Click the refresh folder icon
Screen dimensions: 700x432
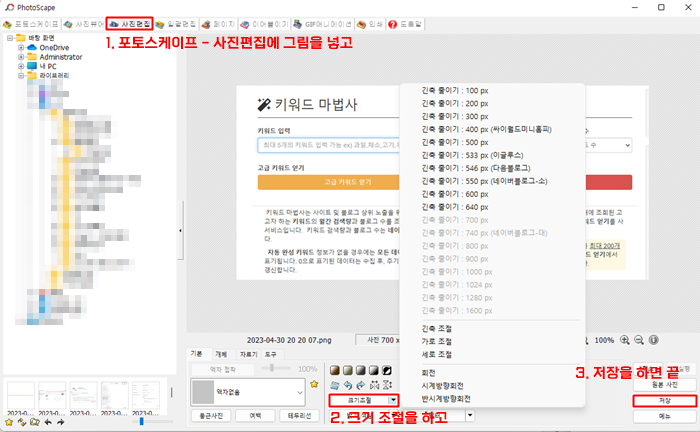(22, 422)
